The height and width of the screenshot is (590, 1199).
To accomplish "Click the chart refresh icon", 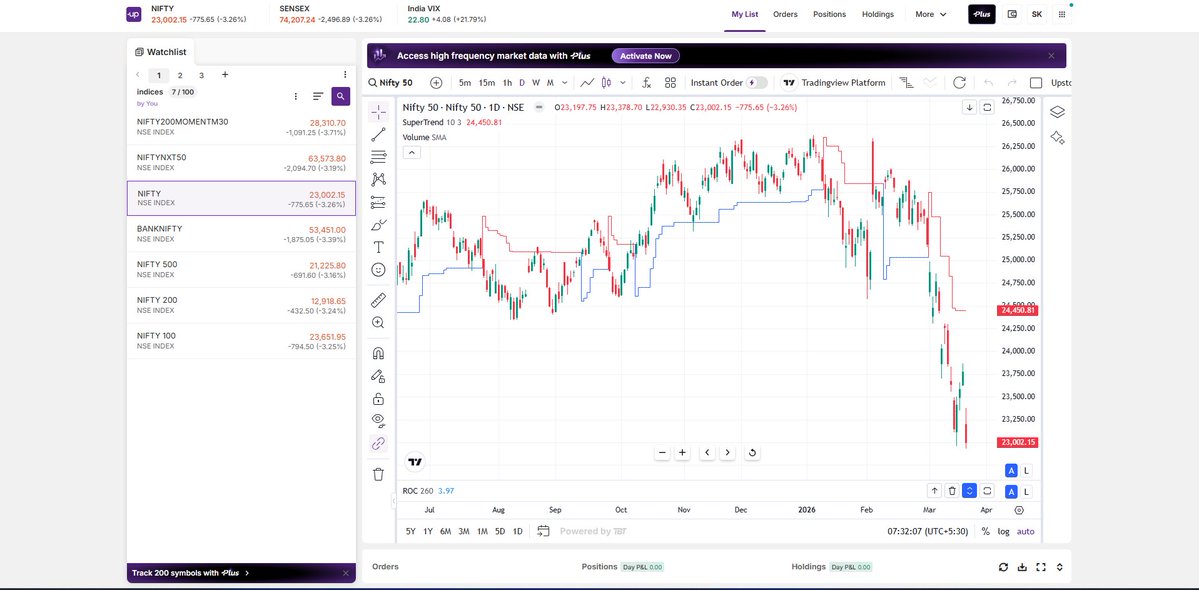I will click(959, 83).
